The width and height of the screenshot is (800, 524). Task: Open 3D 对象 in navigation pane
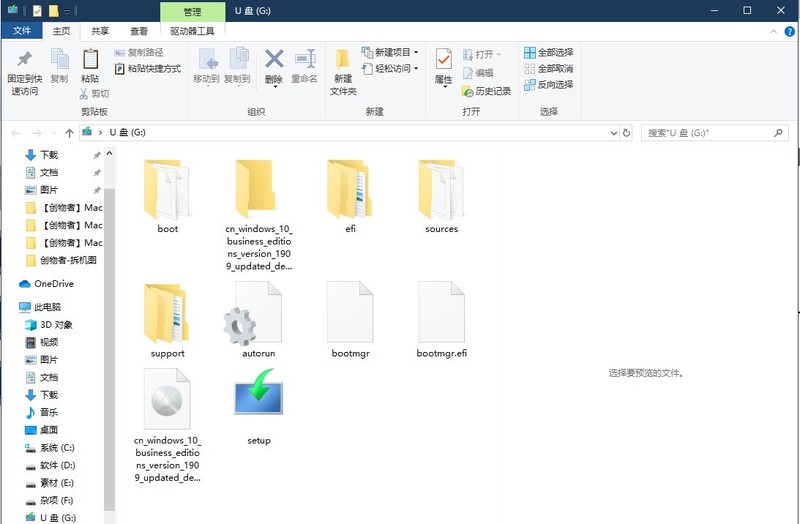coord(49,325)
